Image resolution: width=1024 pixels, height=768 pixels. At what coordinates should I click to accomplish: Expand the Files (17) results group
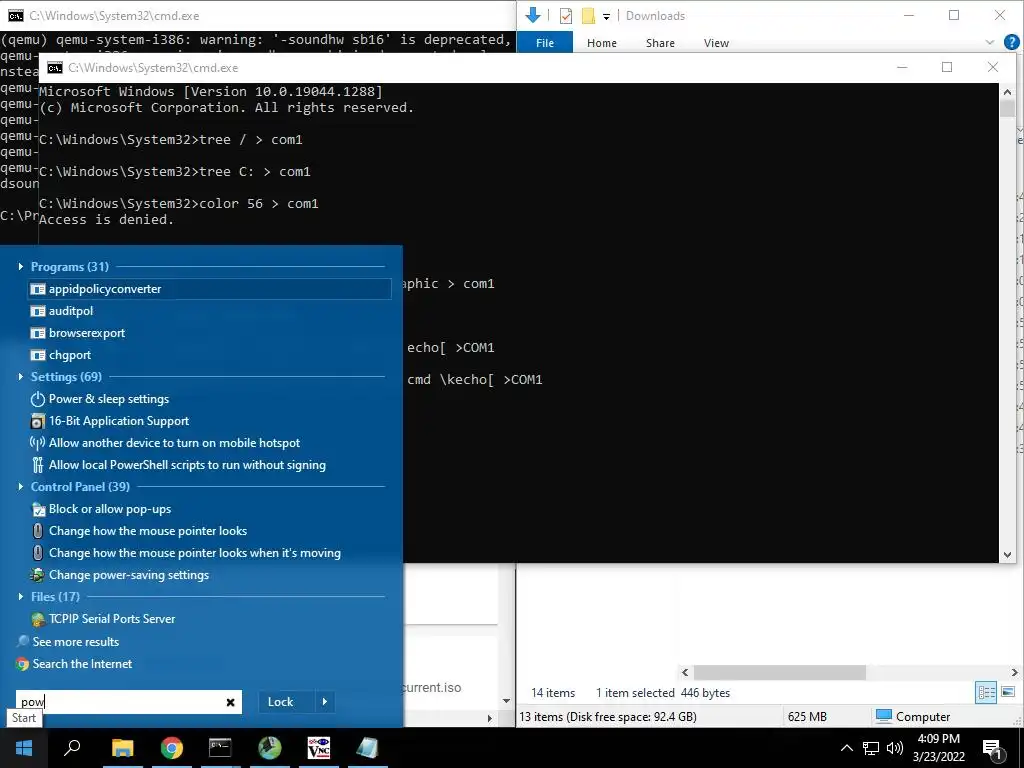pos(21,597)
